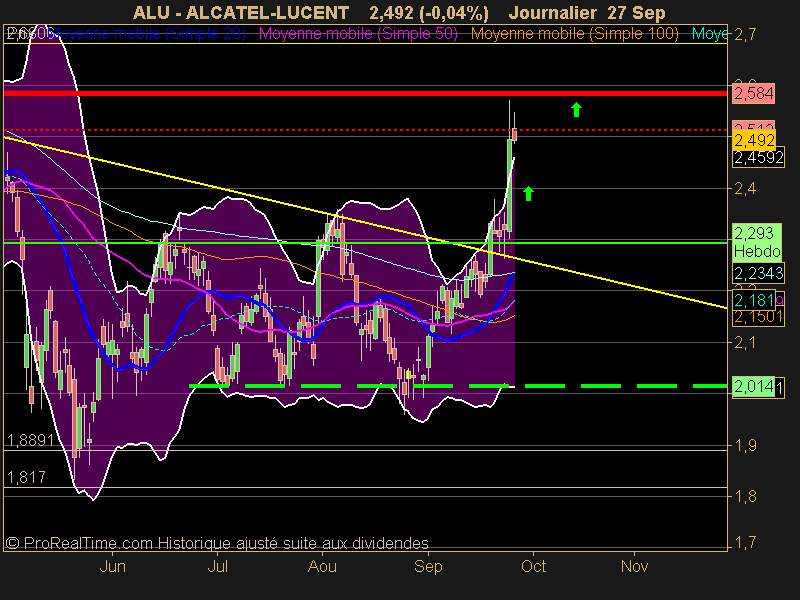Click the 1,8891 horizontal level label

pyautogui.click(x=30, y=440)
